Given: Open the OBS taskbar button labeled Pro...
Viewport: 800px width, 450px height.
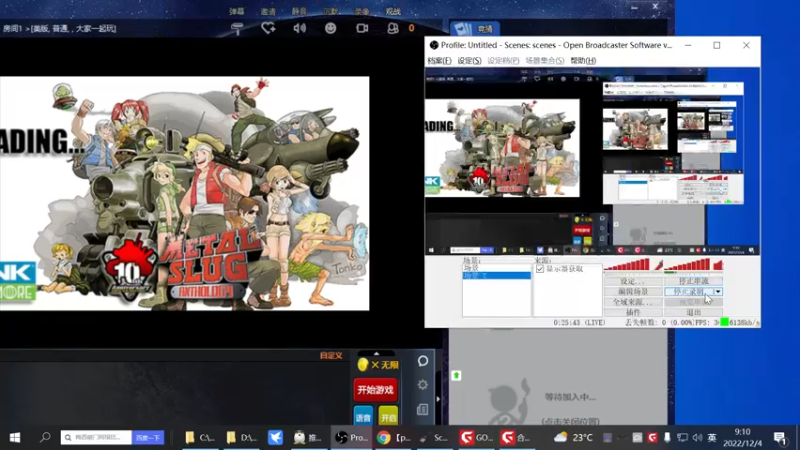Looking at the screenshot, I should pyautogui.click(x=352, y=437).
